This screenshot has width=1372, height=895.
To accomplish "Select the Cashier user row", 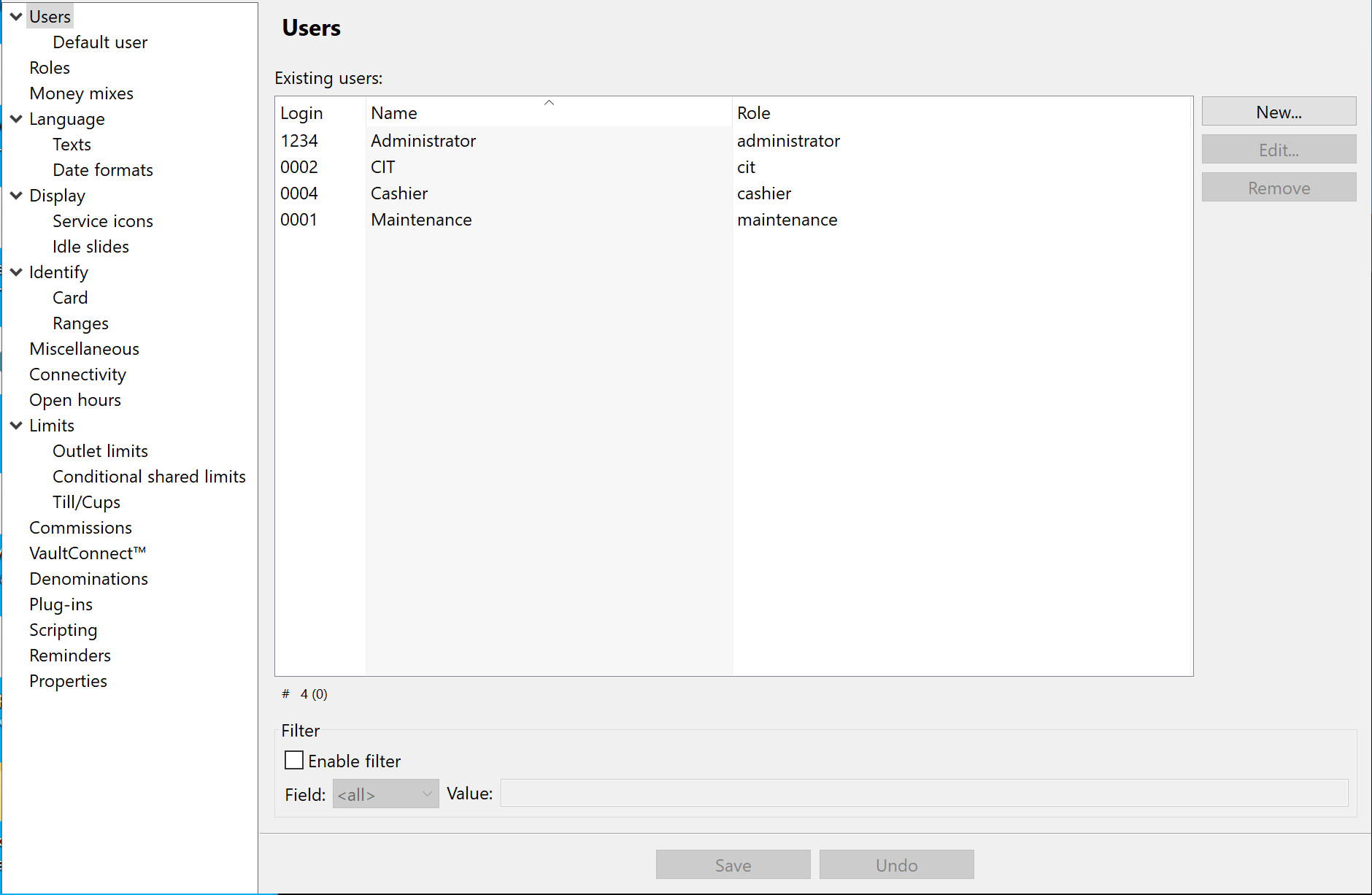I will coord(511,193).
